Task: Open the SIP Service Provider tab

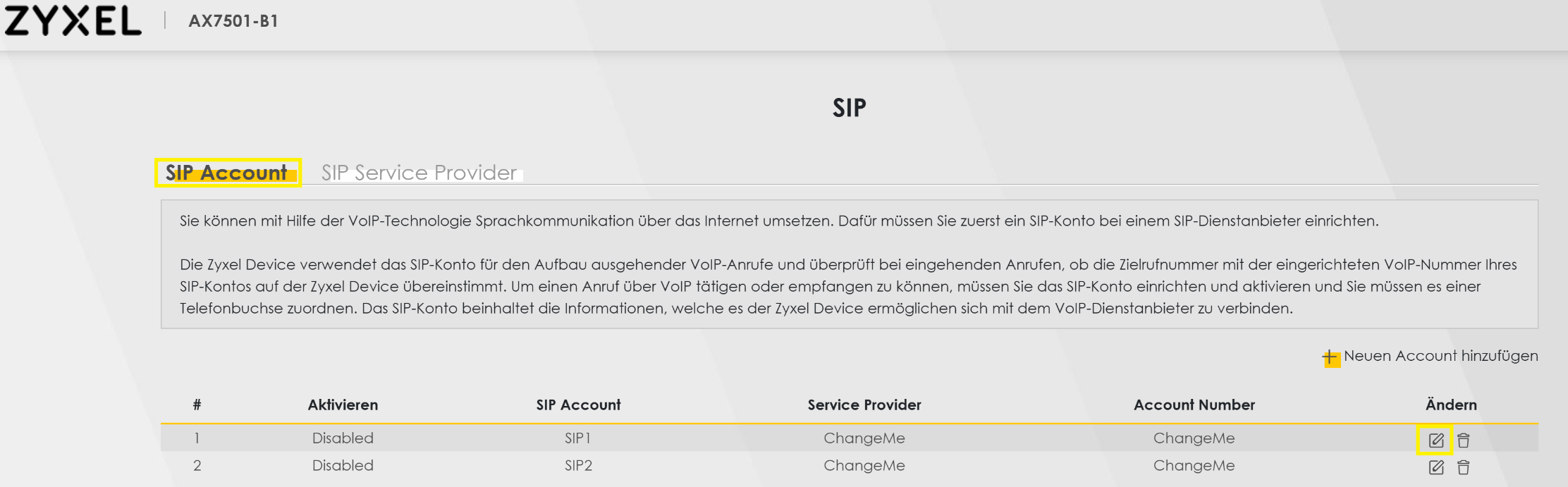Action: 419,173
